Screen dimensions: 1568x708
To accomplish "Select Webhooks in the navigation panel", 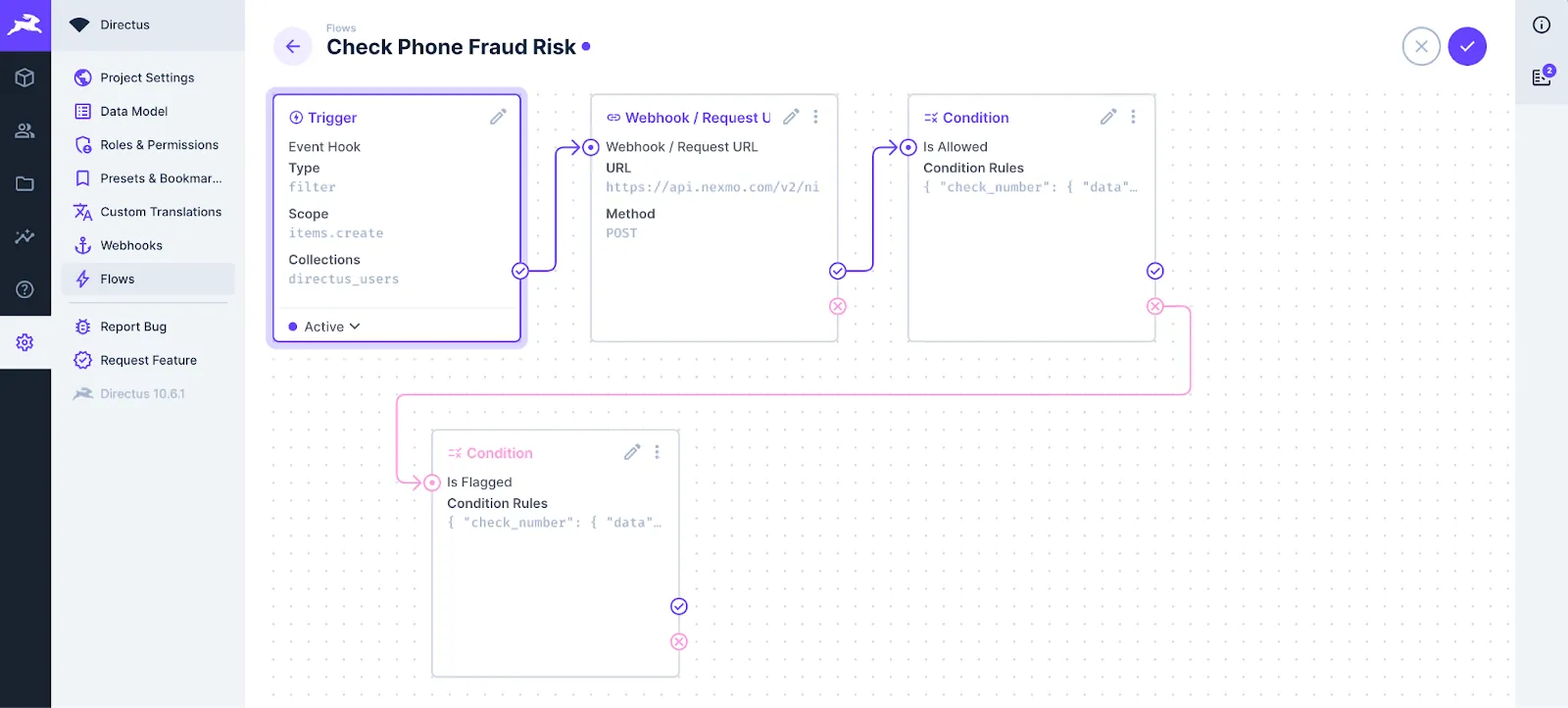I will tap(130, 245).
